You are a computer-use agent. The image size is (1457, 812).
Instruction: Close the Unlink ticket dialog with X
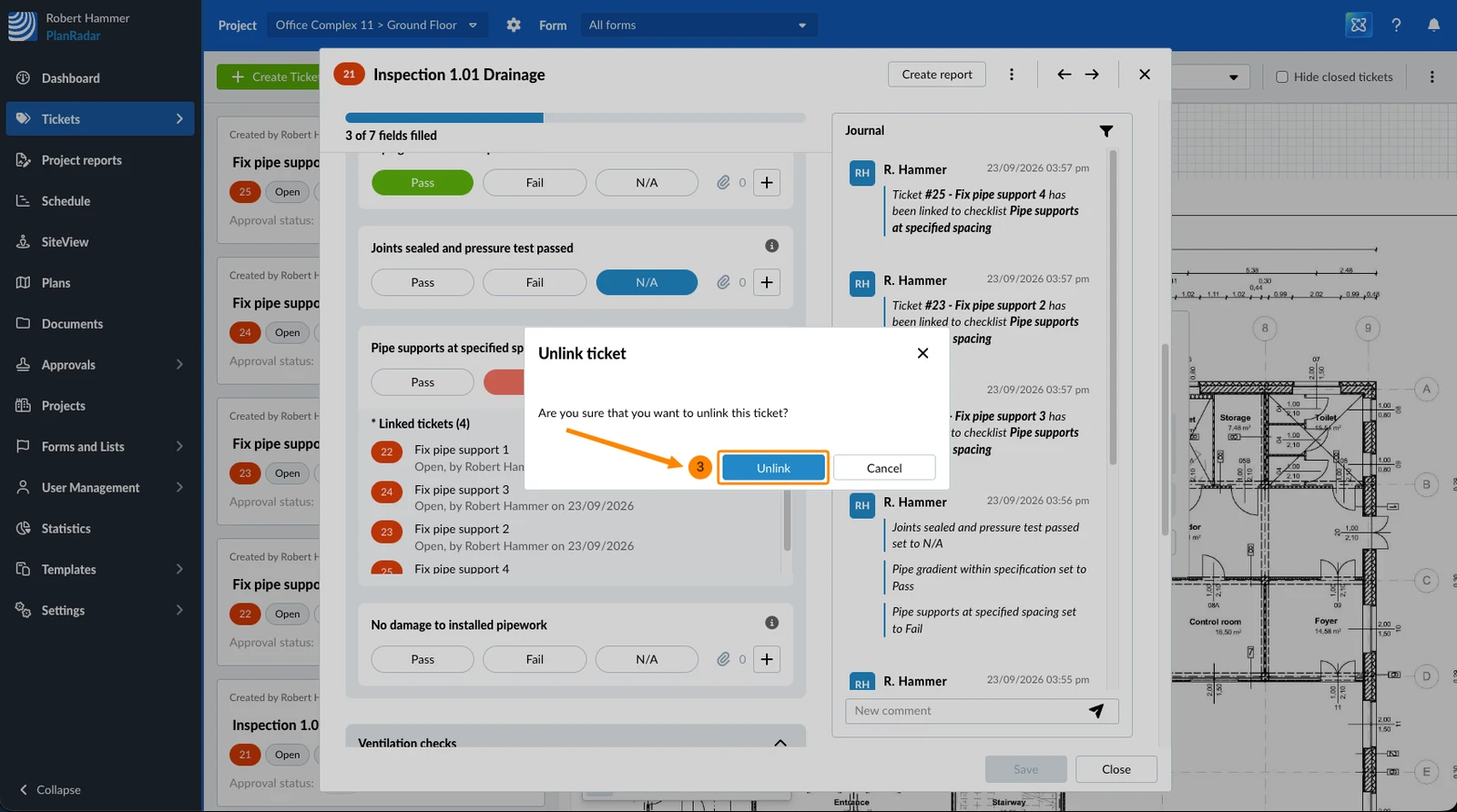click(922, 353)
